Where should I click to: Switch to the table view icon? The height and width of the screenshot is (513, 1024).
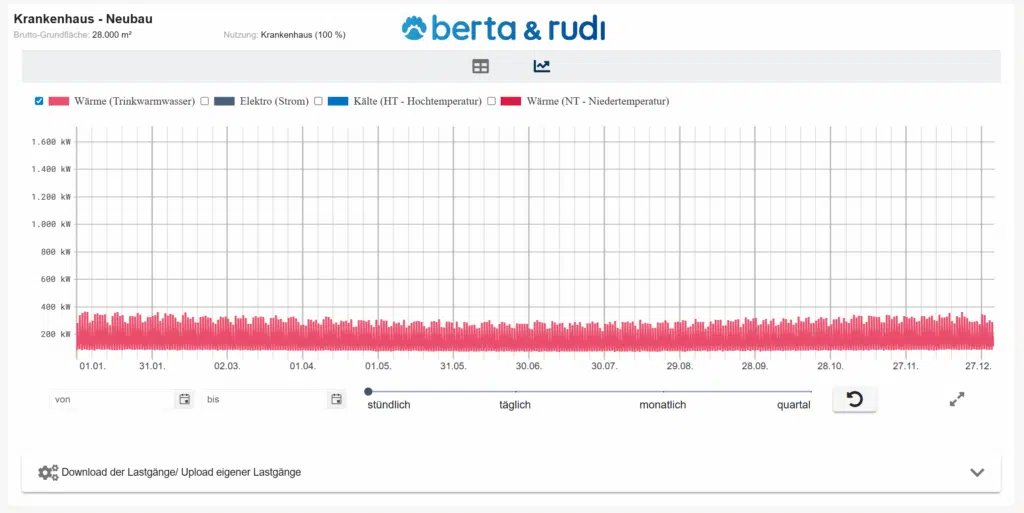point(481,66)
